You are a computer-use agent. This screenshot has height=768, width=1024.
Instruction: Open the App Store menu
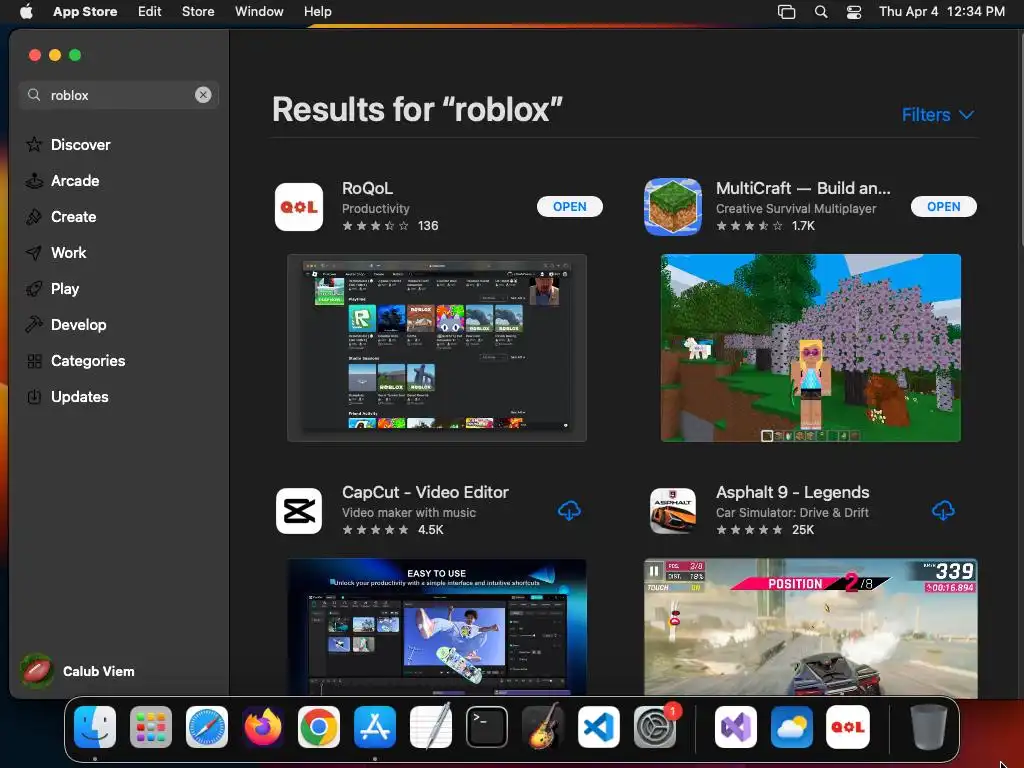pyautogui.click(x=85, y=12)
